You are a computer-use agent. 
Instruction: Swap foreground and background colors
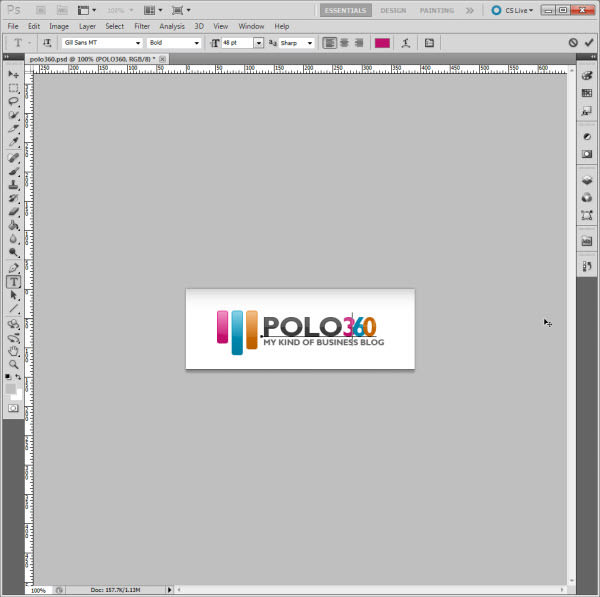click(18, 377)
